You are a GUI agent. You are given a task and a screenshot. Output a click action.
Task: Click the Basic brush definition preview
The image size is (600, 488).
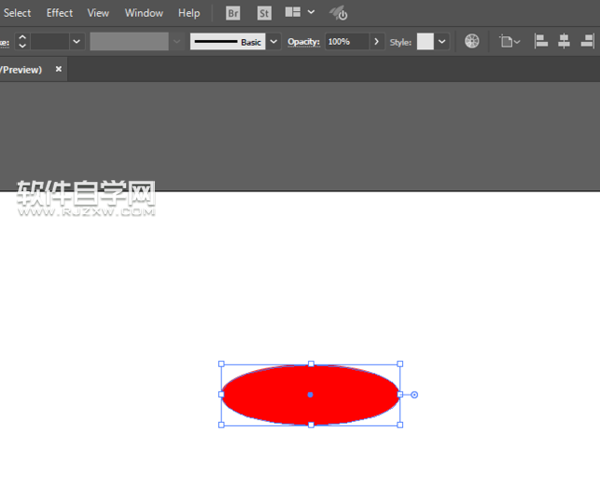pyautogui.click(x=228, y=41)
